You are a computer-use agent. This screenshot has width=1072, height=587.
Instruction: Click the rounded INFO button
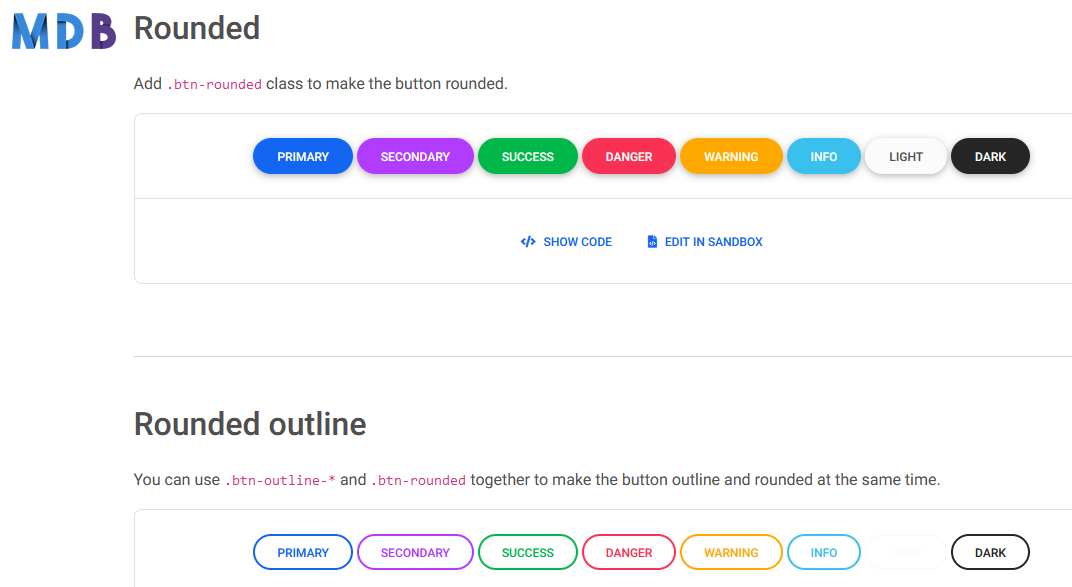coord(823,156)
